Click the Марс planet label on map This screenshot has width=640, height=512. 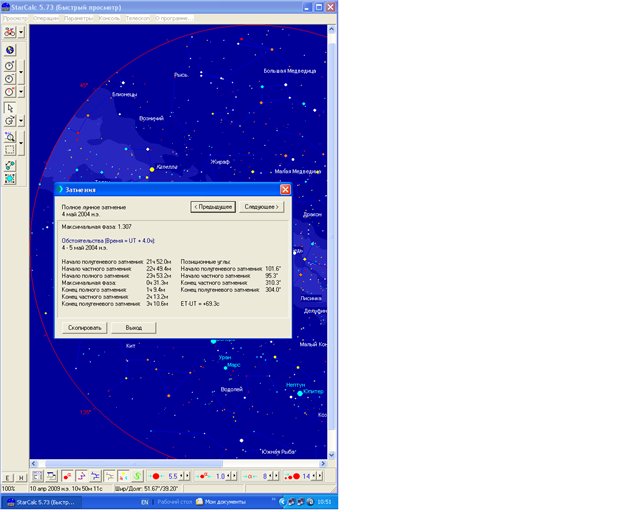tap(233, 365)
